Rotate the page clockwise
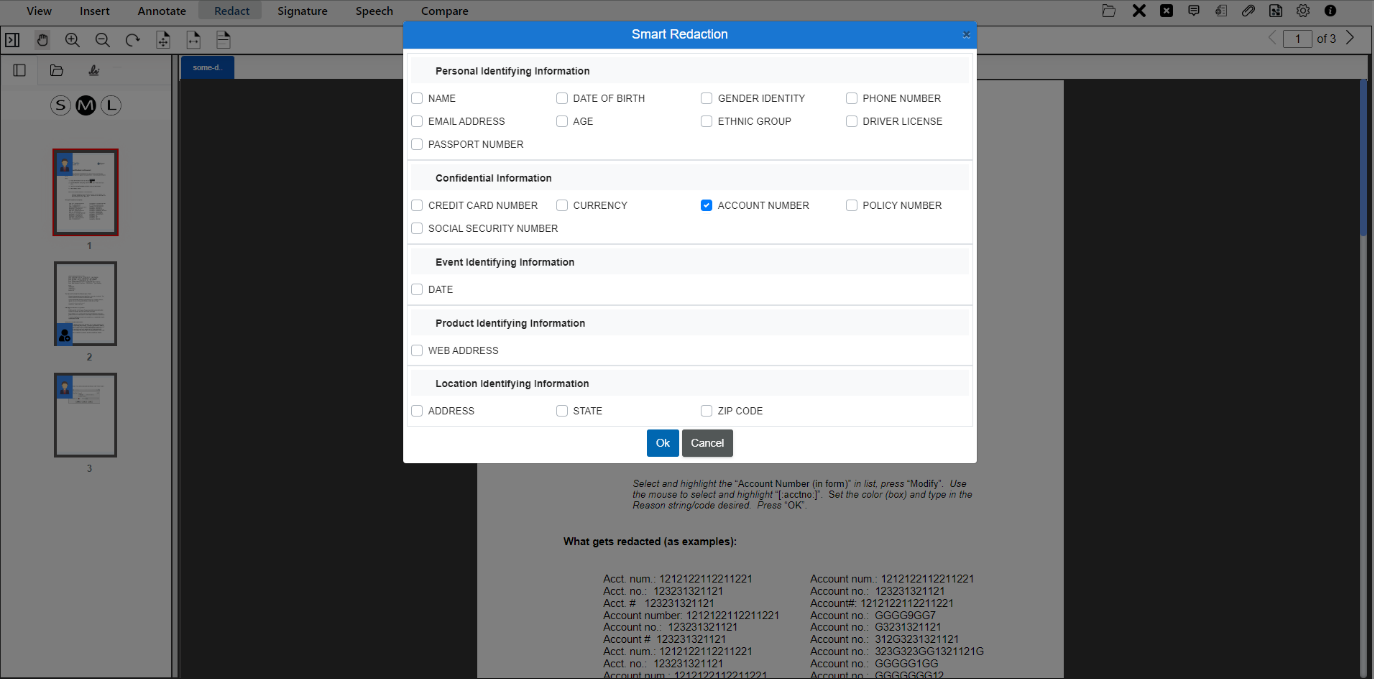 tap(132, 40)
